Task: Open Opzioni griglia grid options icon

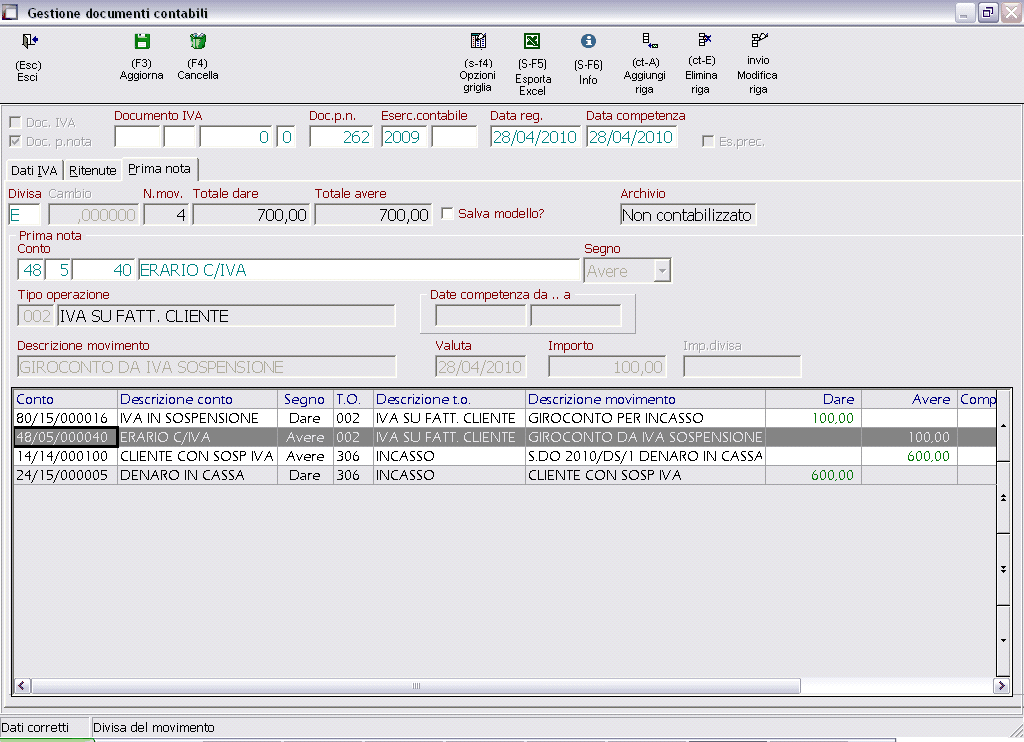Action: click(478, 41)
